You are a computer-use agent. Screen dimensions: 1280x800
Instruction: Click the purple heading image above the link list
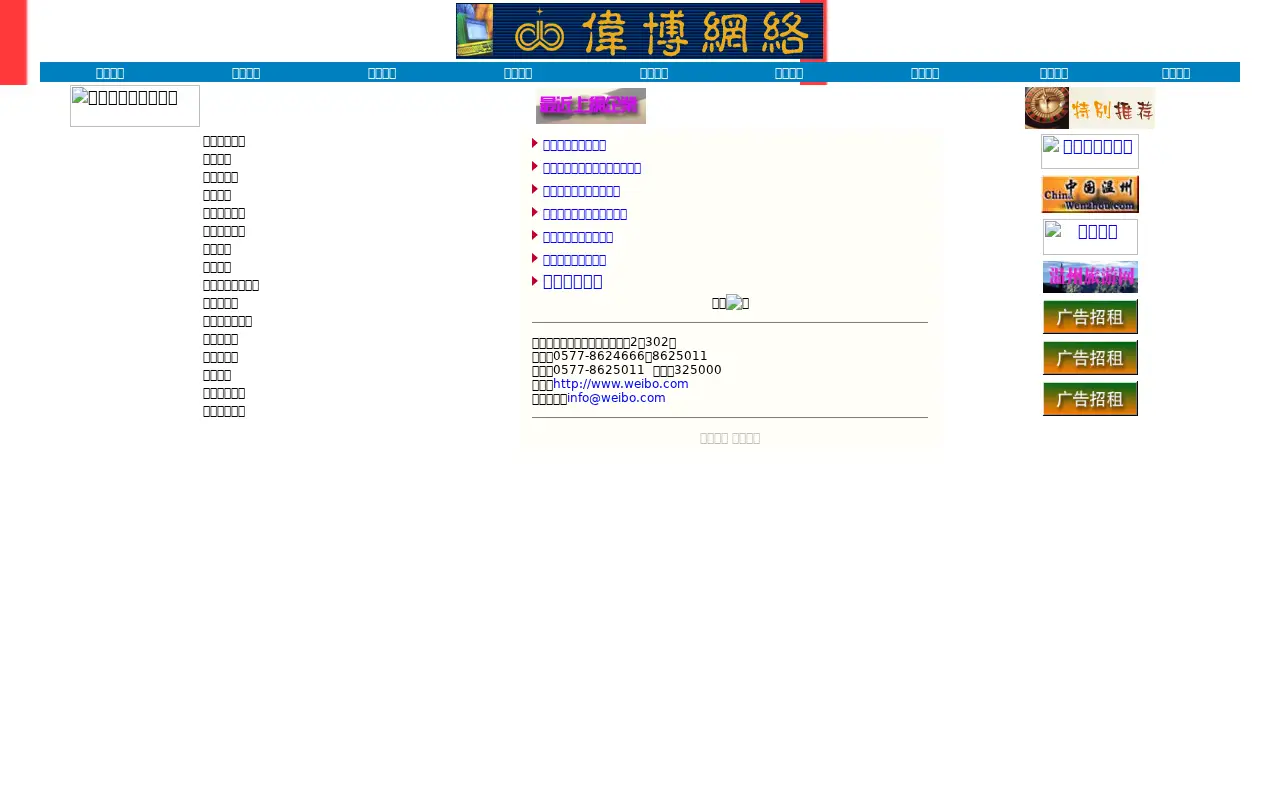(x=591, y=106)
